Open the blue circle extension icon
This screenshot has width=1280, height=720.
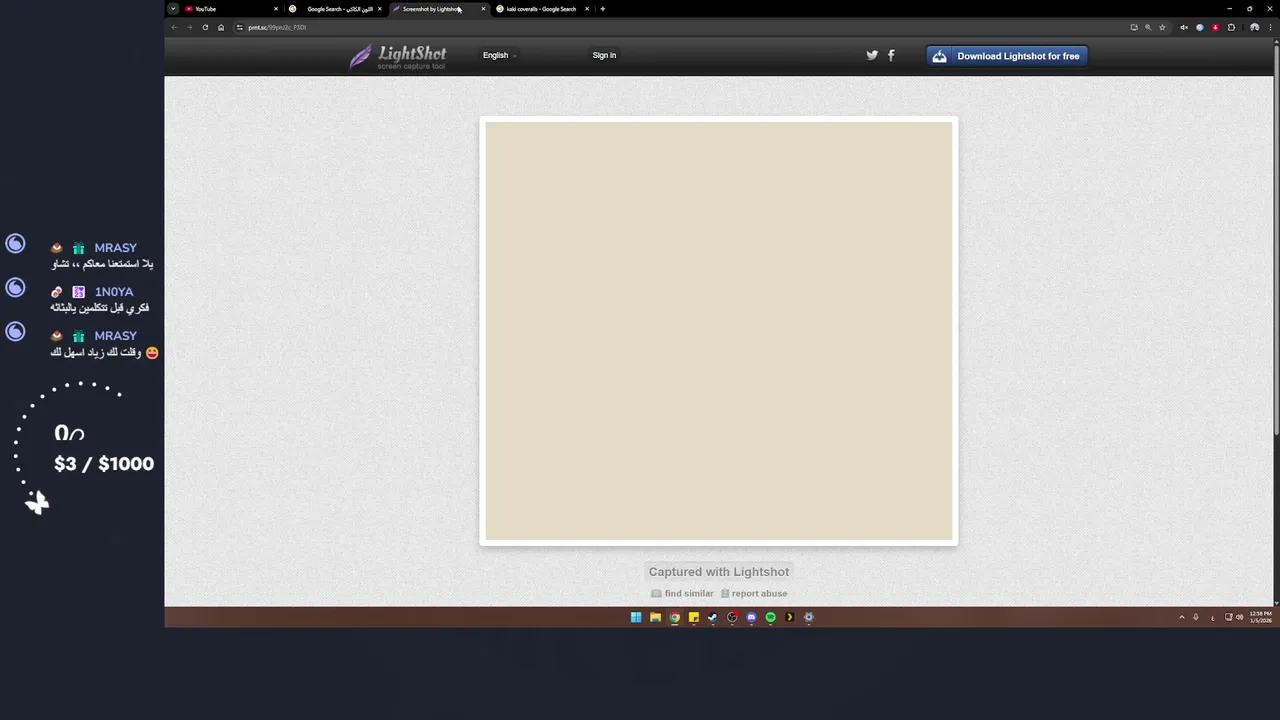1200,27
